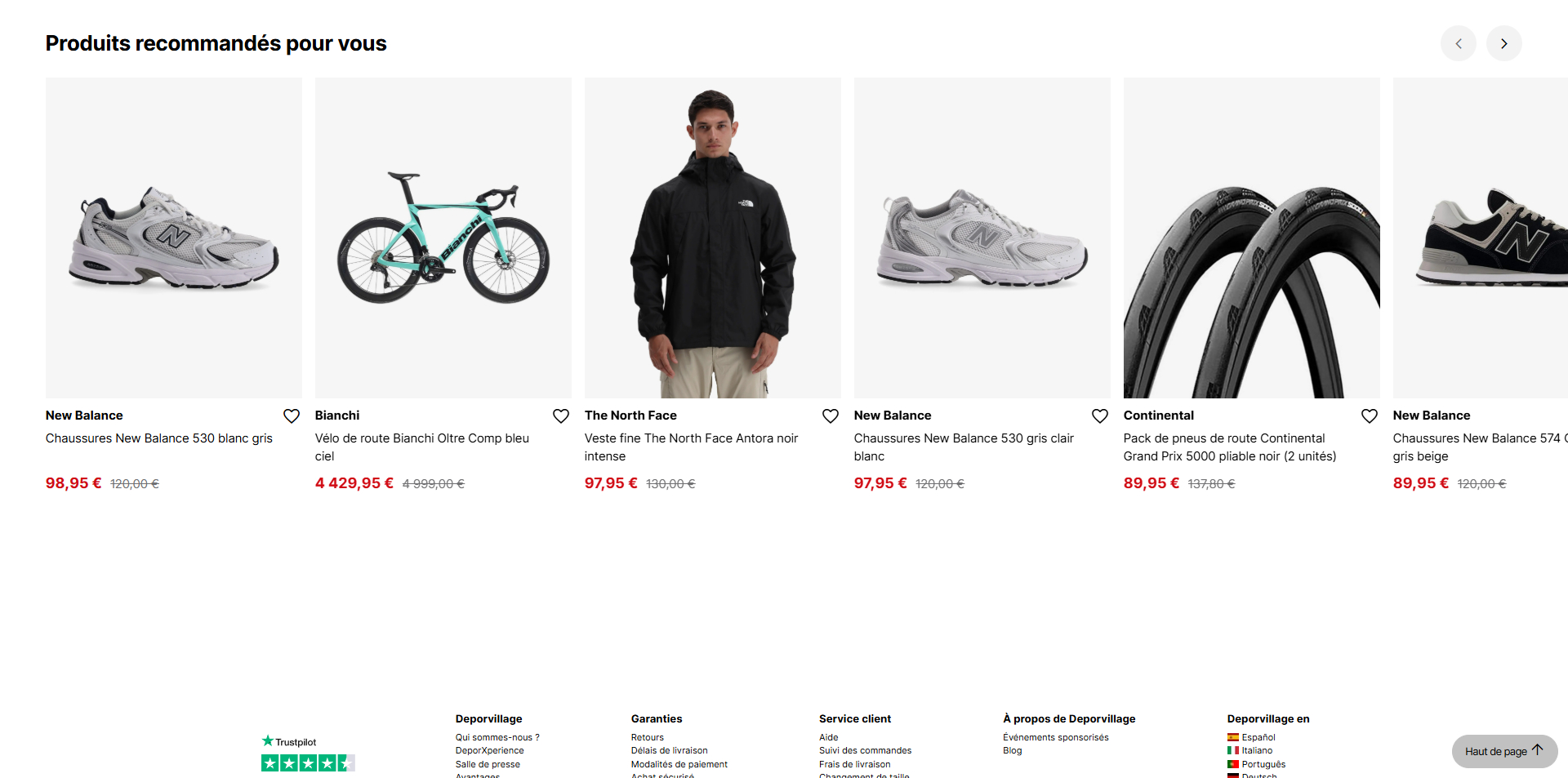Screen dimensions: 1568x778
Task: View the North Face Antora jacket image
Action: click(x=713, y=238)
